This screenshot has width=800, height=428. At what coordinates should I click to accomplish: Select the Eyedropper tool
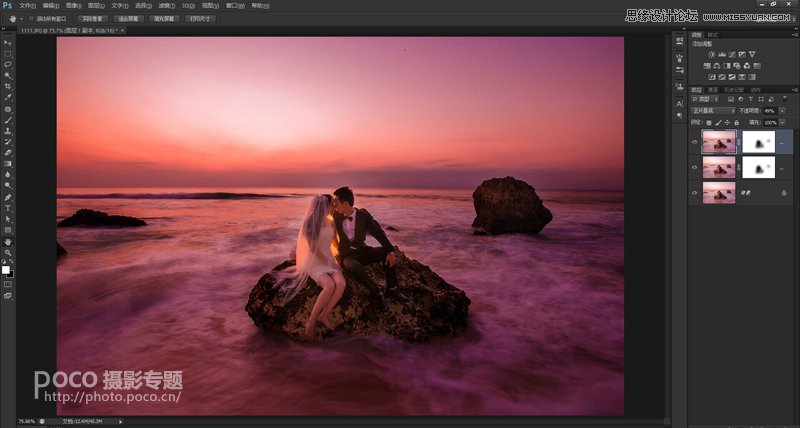8,97
